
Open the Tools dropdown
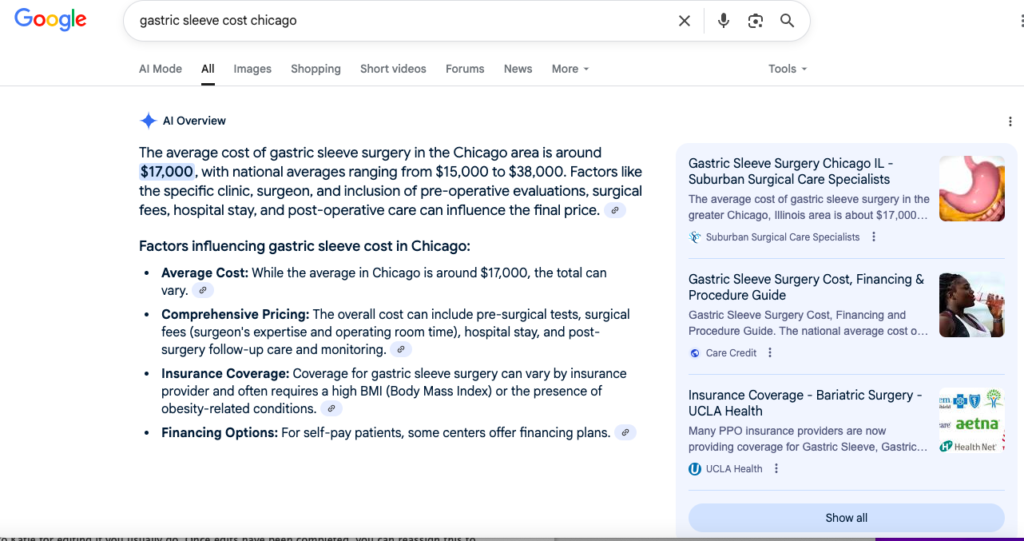point(788,69)
